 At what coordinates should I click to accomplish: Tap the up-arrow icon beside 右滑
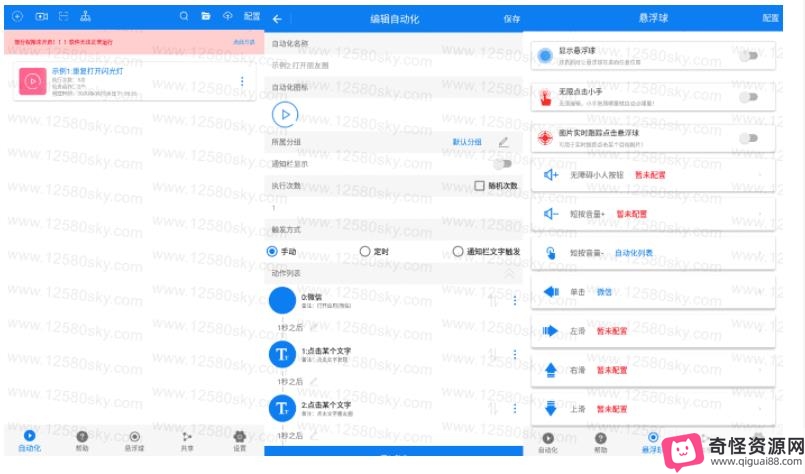coord(551,370)
